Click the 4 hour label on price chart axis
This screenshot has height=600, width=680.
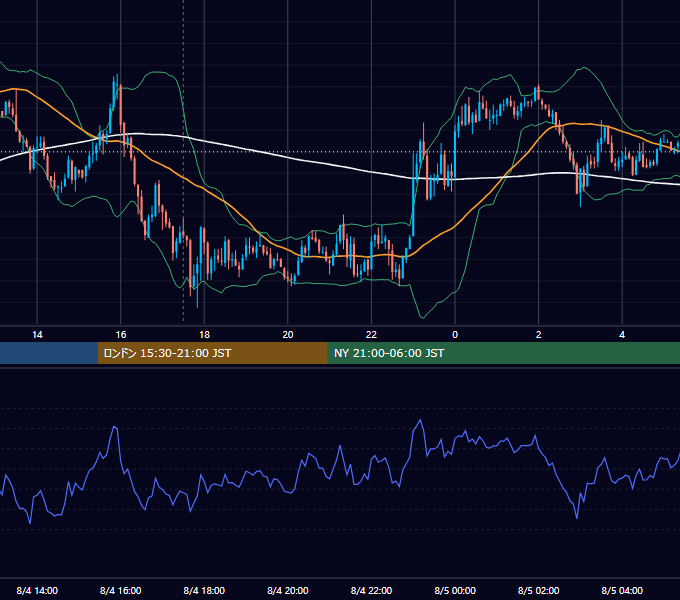point(622,335)
